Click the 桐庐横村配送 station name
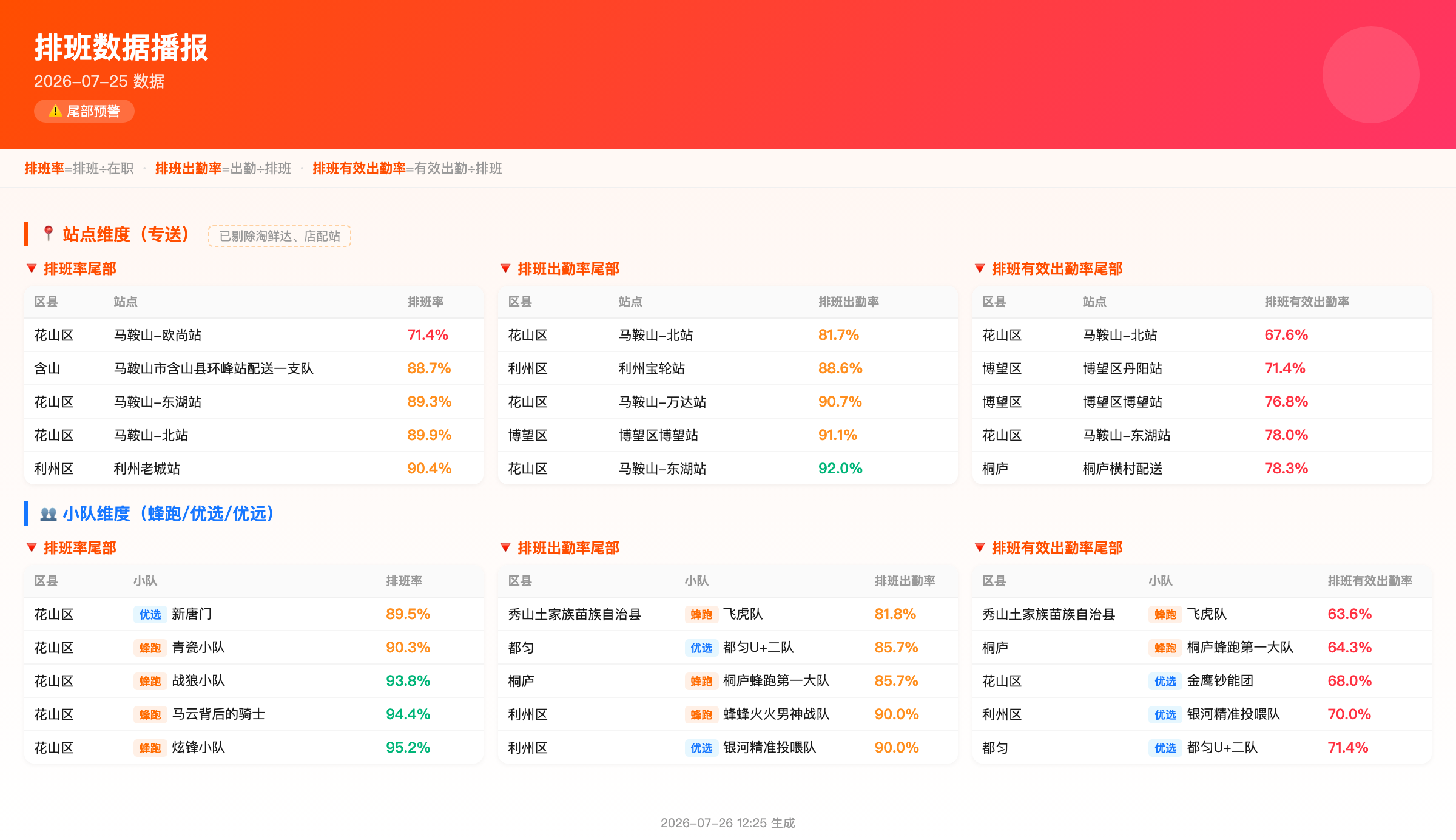The image size is (1456, 840). pos(1122,469)
